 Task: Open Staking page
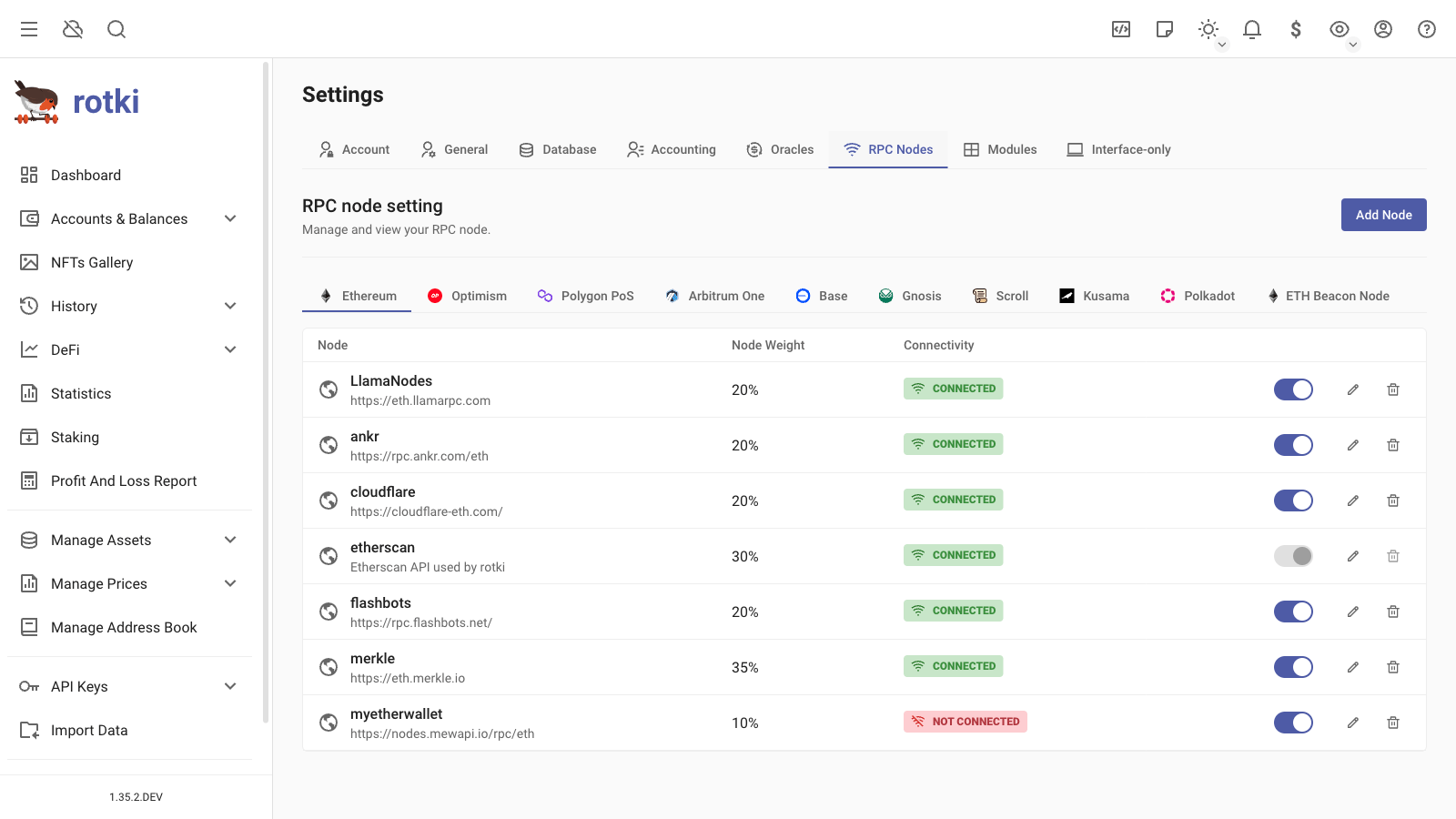129,437
